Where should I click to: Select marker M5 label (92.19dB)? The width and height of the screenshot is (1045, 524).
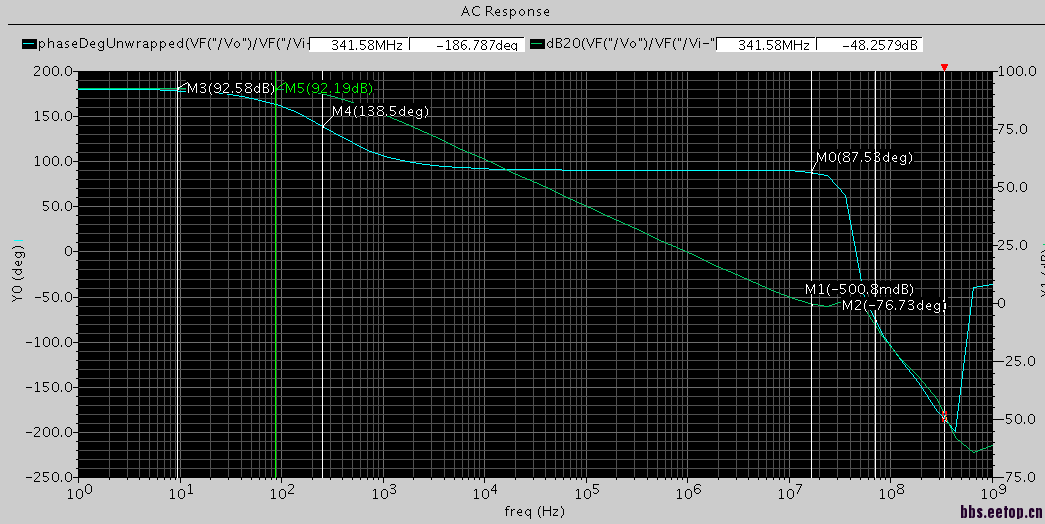tap(329, 88)
